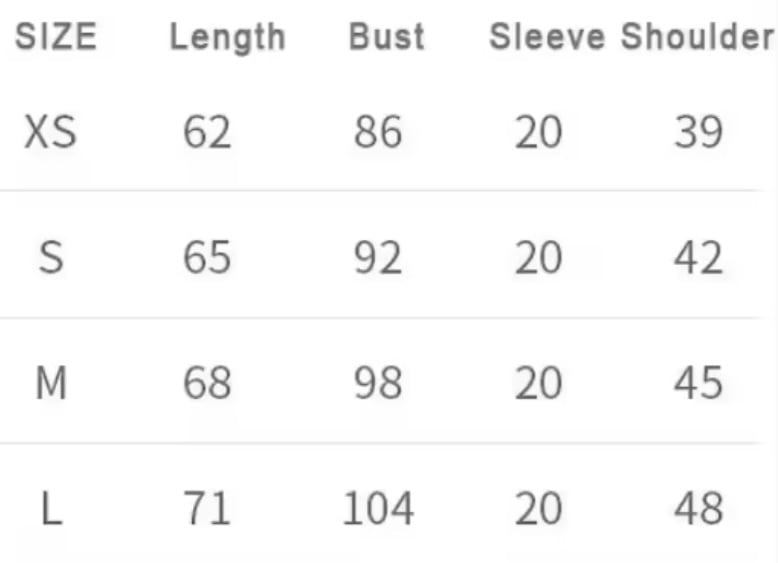
Task: Click the M bust value 98
Action: point(378,383)
